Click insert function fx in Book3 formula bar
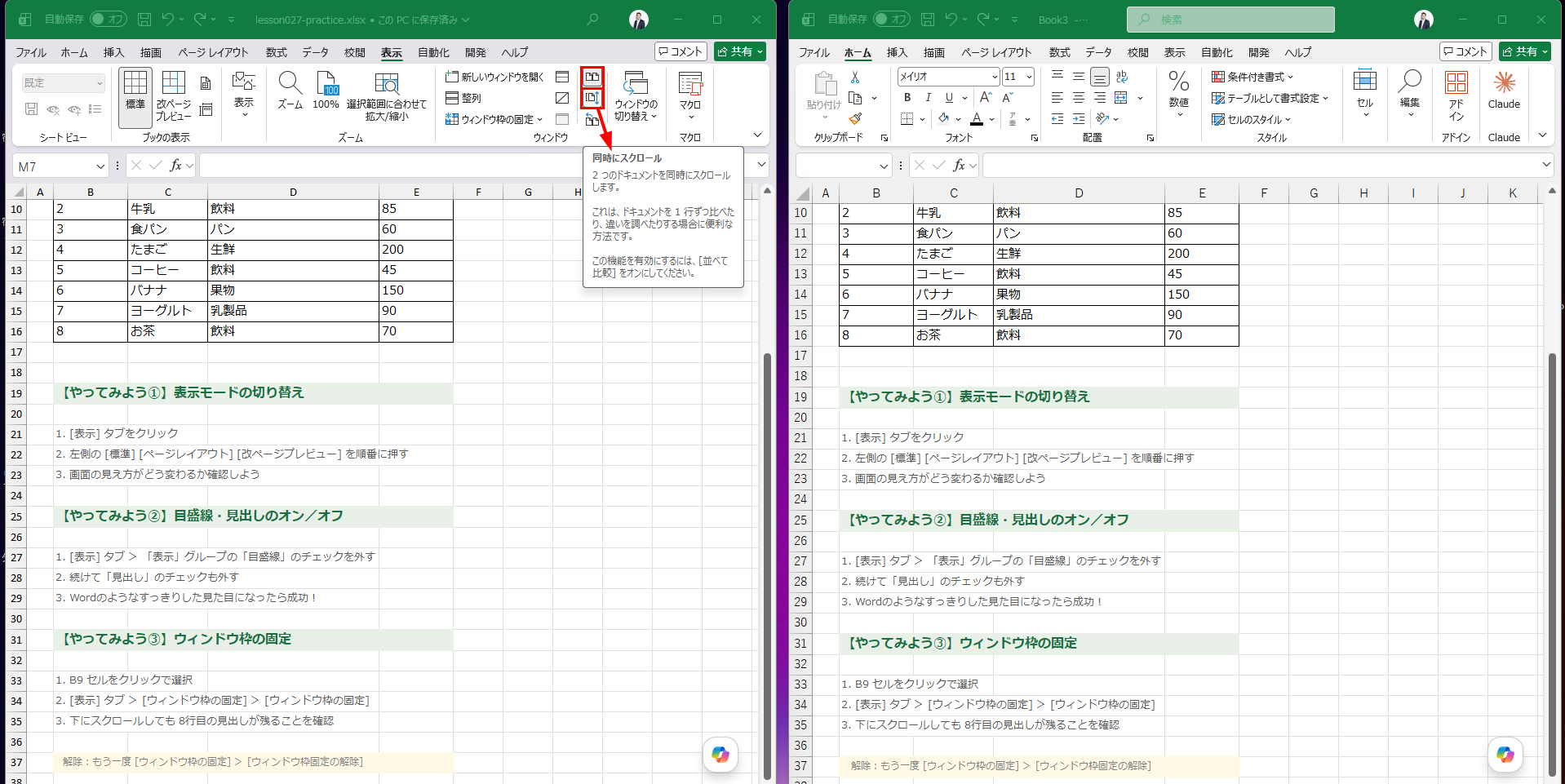The height and width of the screenshot is (784, 1565). click(960, 166)
